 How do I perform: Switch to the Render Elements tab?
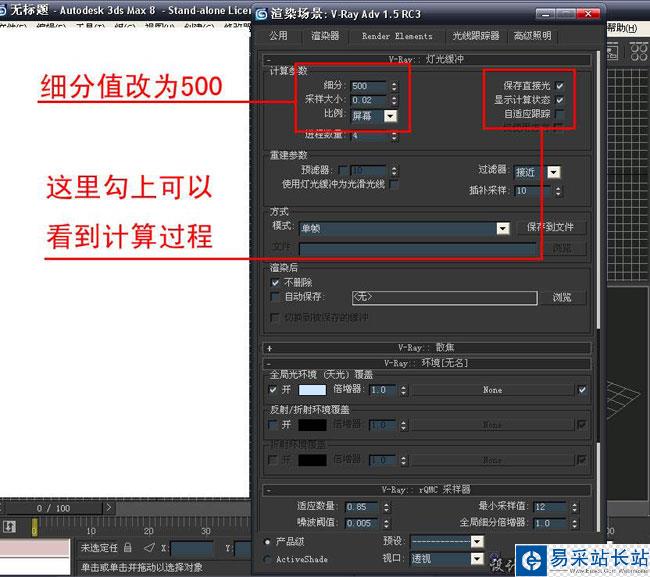click(x=397, y=36)
